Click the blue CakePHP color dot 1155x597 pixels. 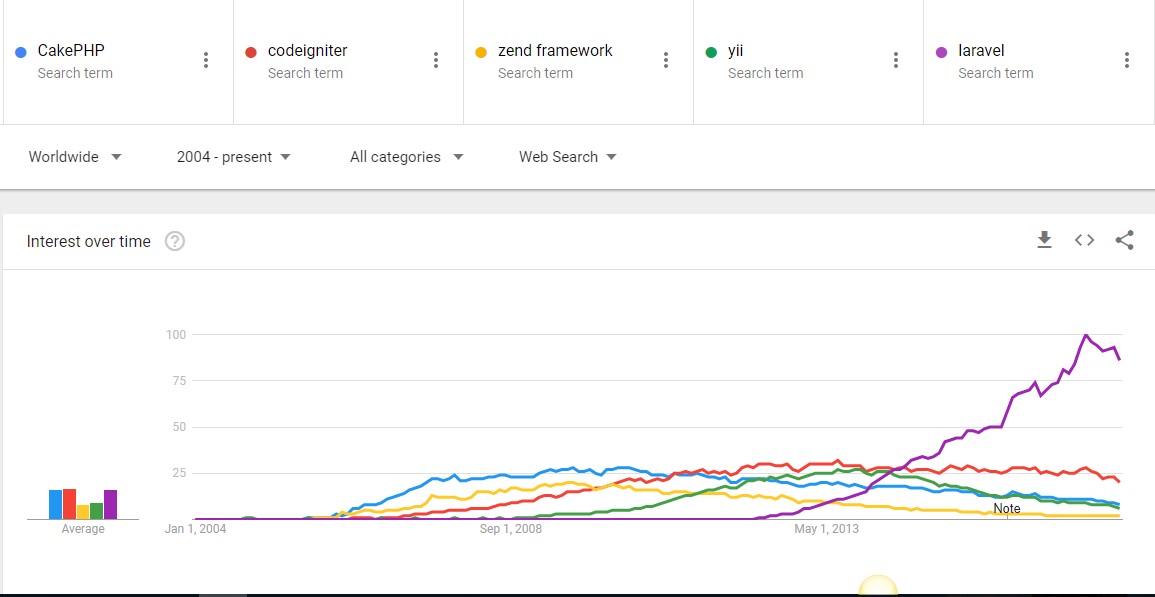[21, 52]
